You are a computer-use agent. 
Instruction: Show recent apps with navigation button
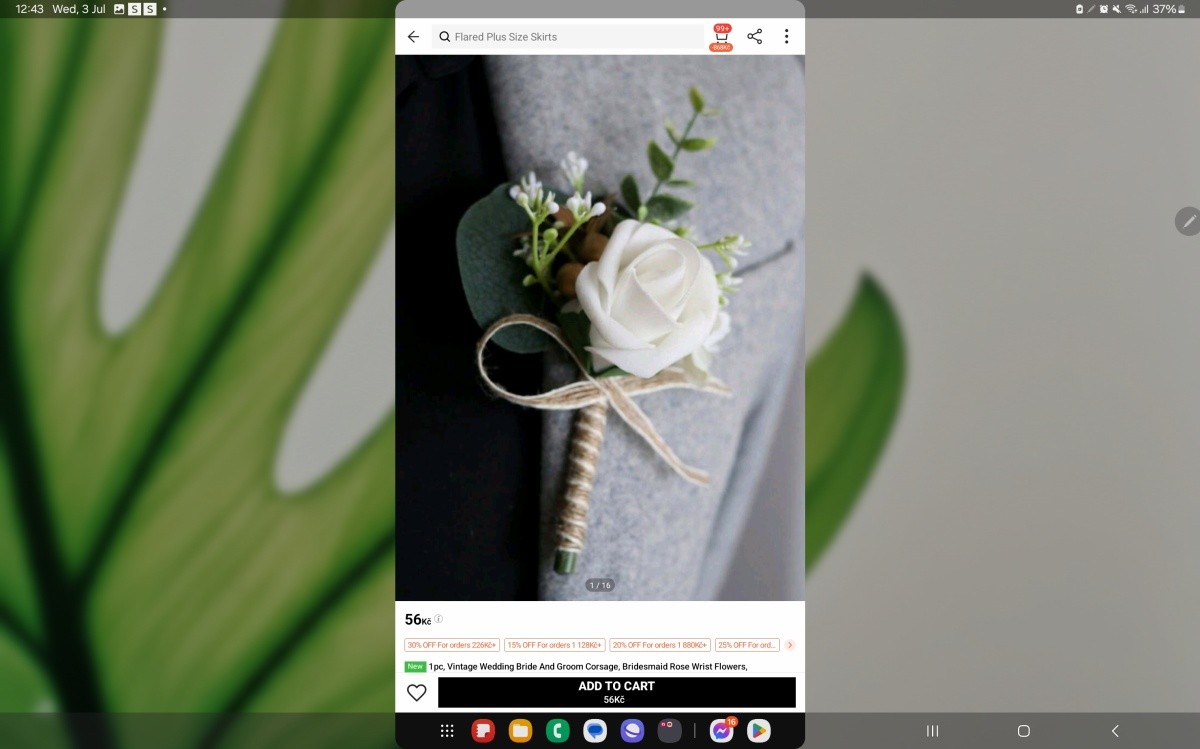click(x=933, y=731)
